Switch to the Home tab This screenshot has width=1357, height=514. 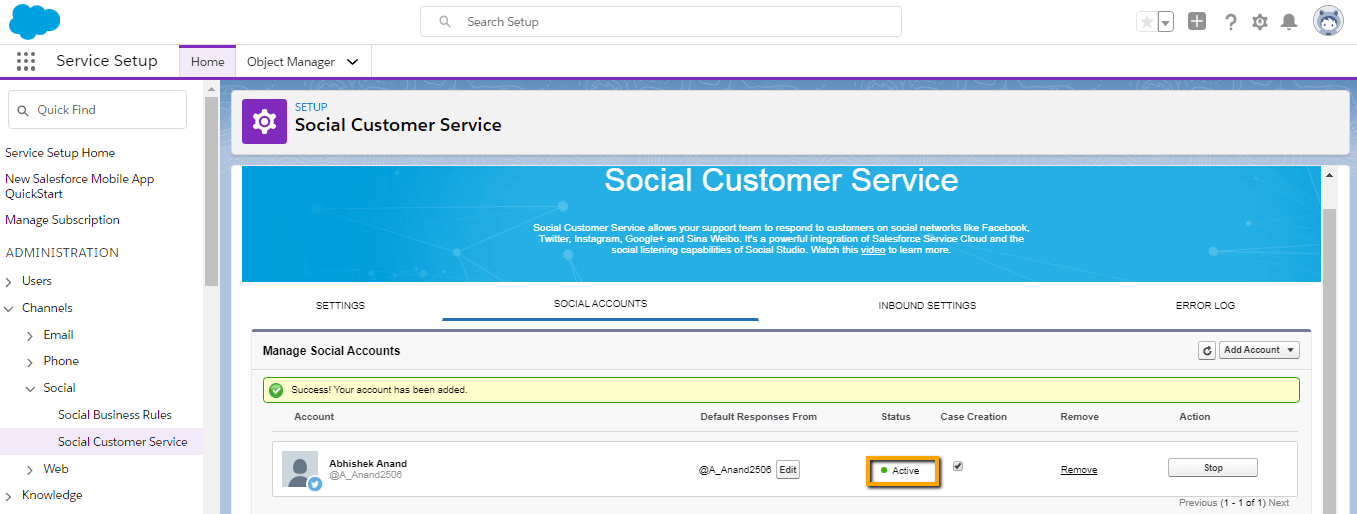(x=207, y=61)
